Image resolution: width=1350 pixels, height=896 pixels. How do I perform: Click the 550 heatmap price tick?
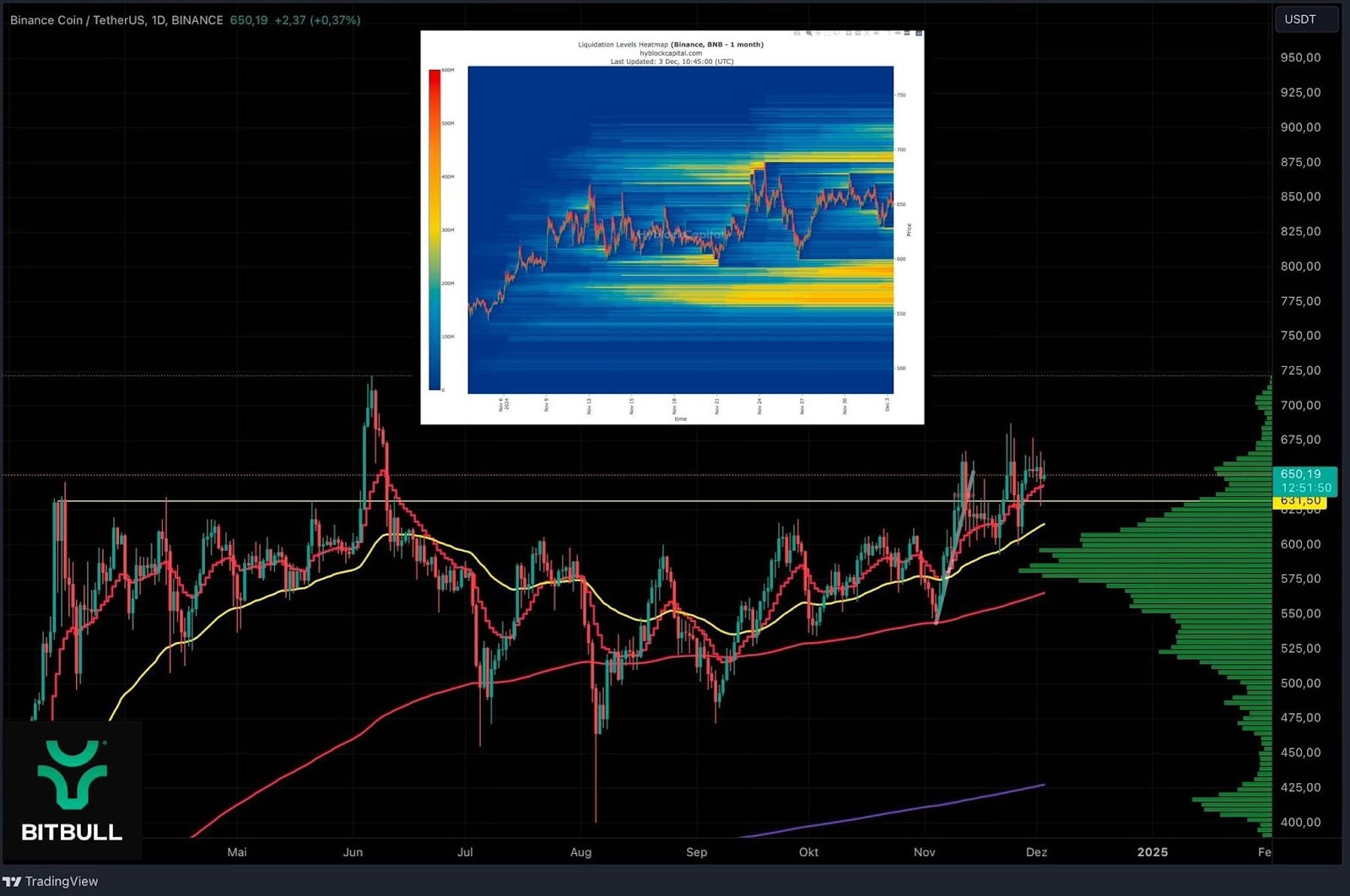click(901, 314)
